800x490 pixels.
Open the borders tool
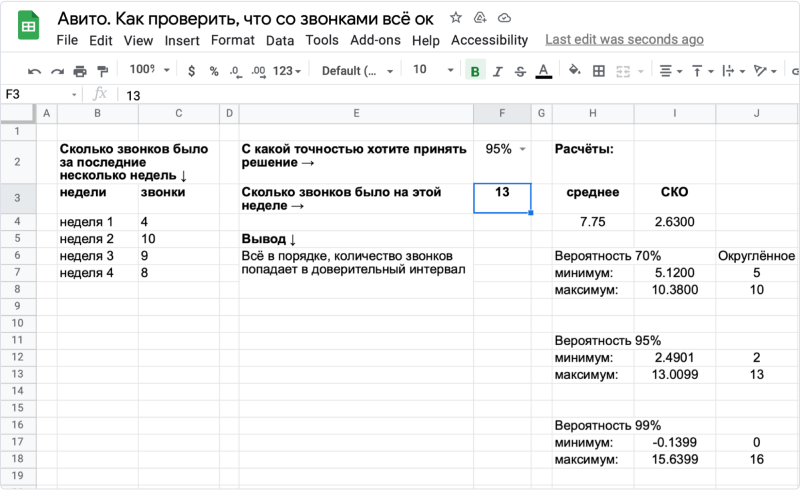point(599,71)
